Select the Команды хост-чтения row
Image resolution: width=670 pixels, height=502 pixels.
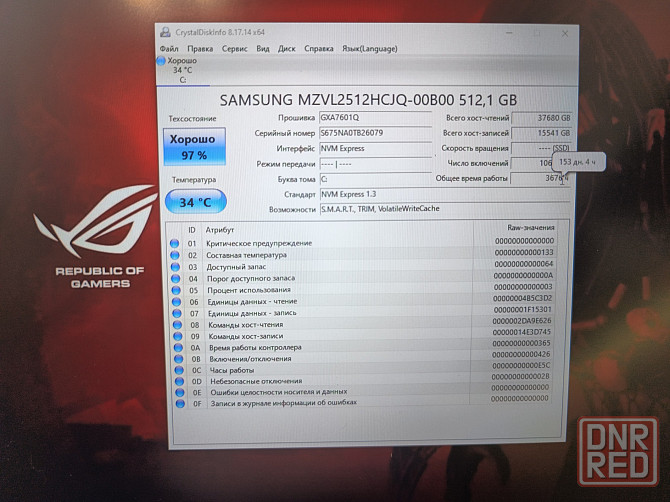362,323
